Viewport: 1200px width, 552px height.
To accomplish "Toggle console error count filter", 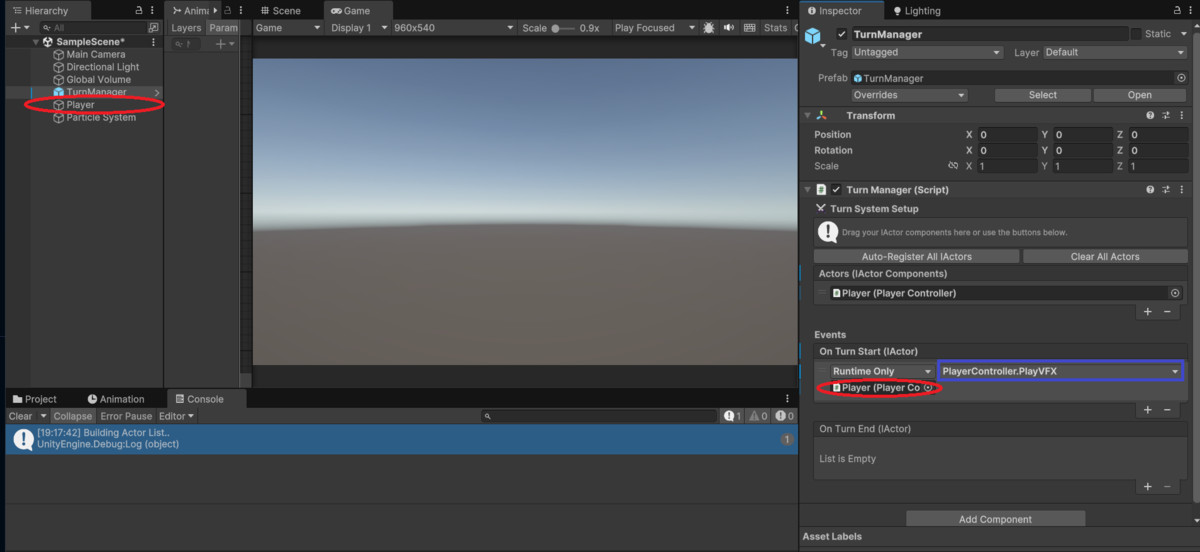I will click(785, 416).
